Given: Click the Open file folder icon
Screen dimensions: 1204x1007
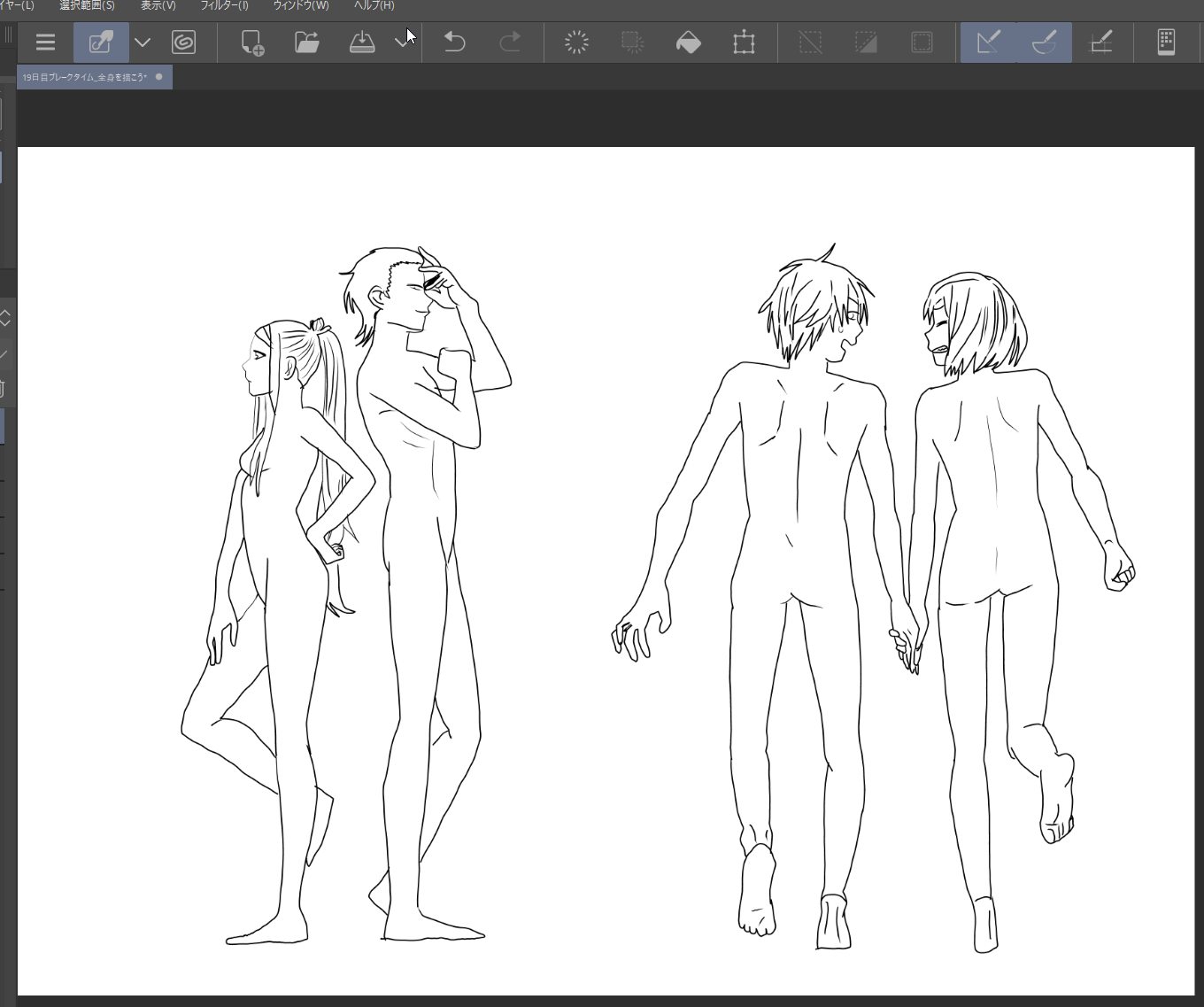Looking at the screenshot, I should pyautogui.click(x=307, y=43).
